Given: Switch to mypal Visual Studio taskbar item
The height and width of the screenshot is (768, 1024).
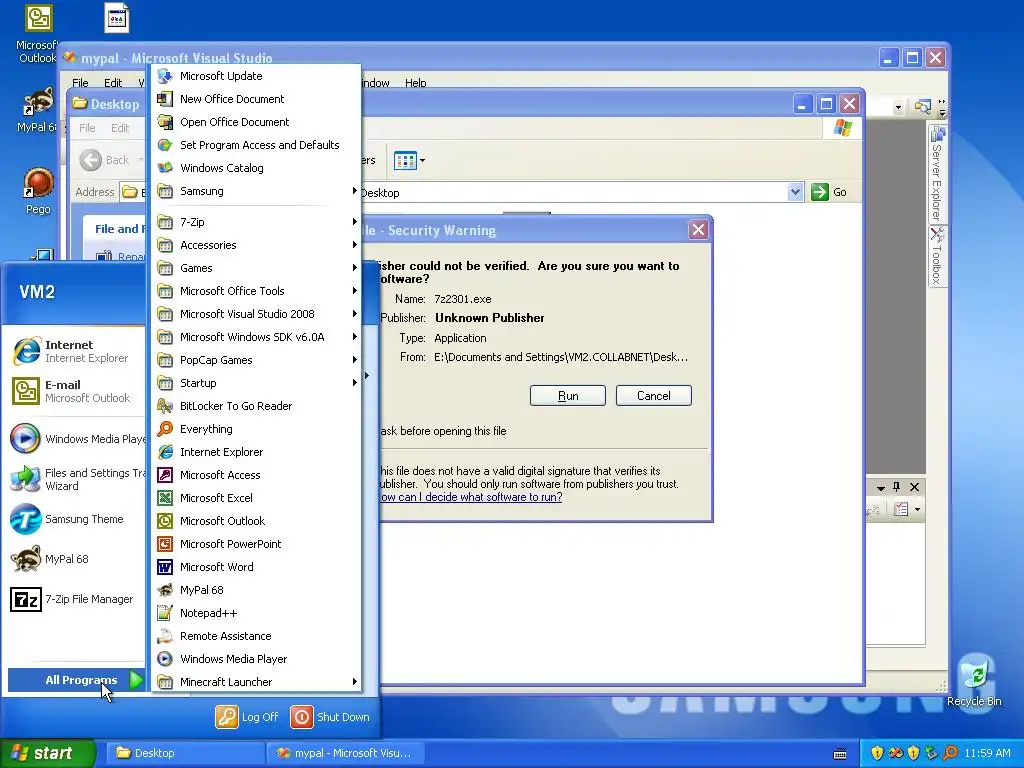Looking at the screenshot, I should pos(347,753).
